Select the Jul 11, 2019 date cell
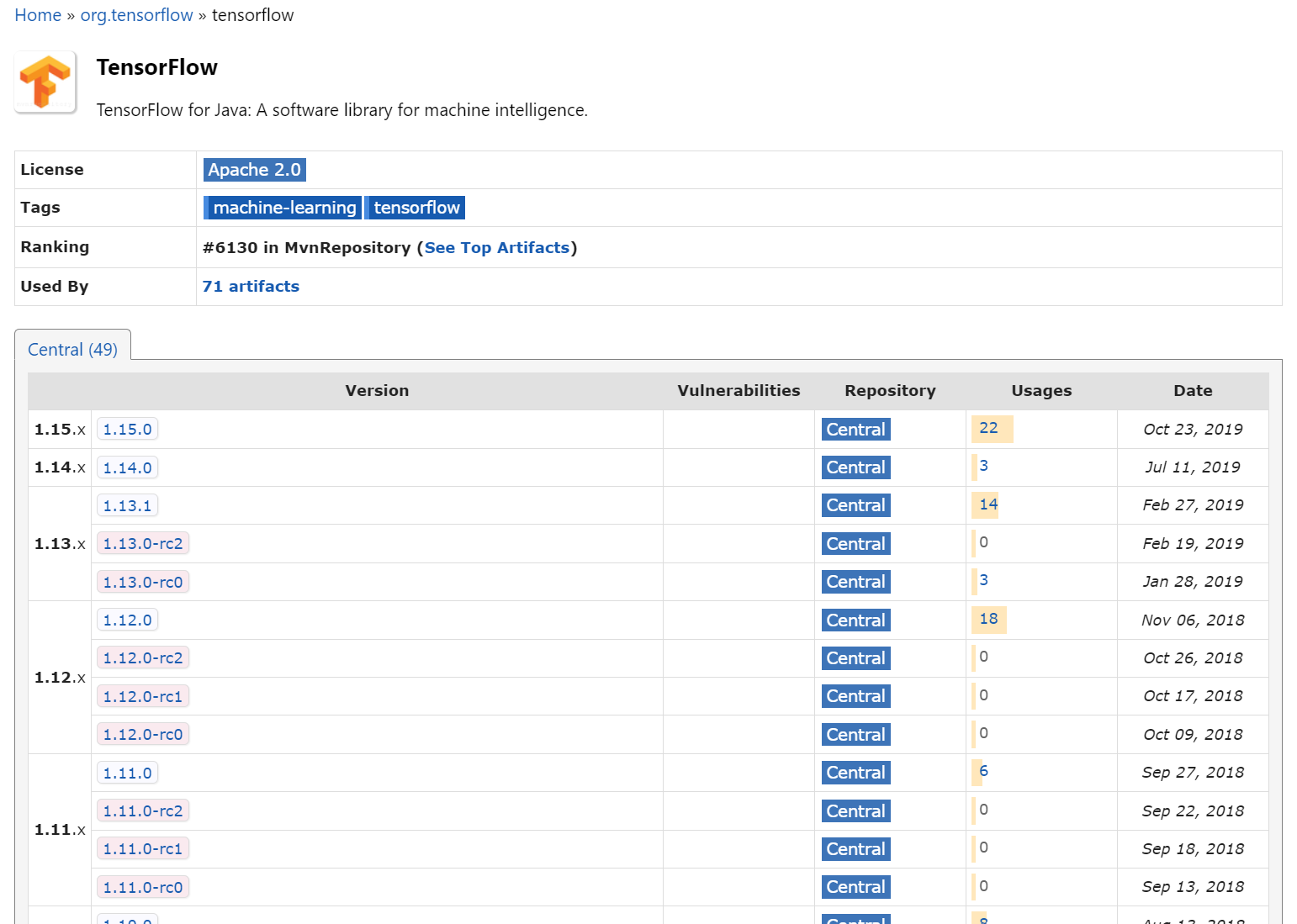 (x=1193, y=467)
